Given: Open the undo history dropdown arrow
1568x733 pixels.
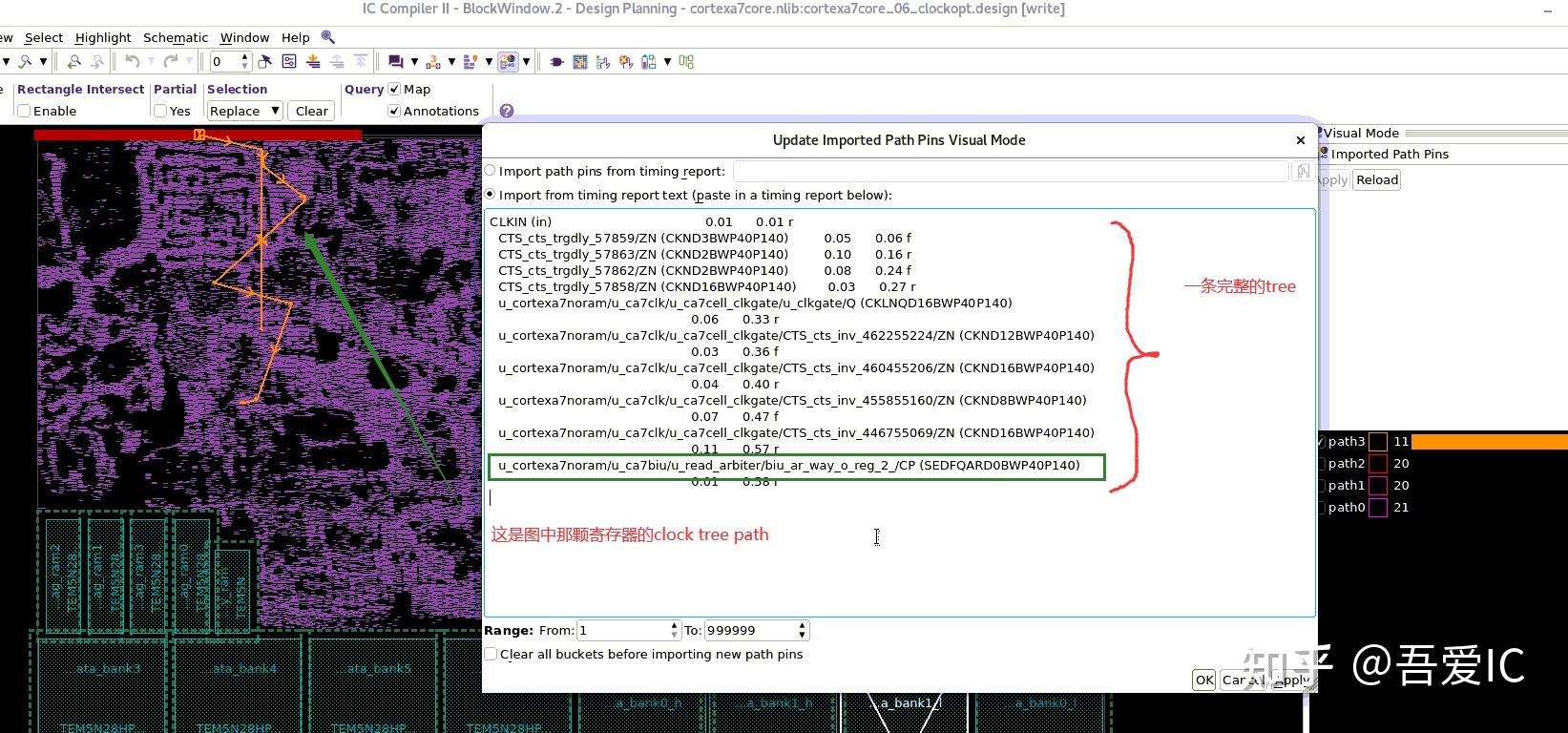Looking at the screenshot, I should pyautogui.click(x=151, y=61).
